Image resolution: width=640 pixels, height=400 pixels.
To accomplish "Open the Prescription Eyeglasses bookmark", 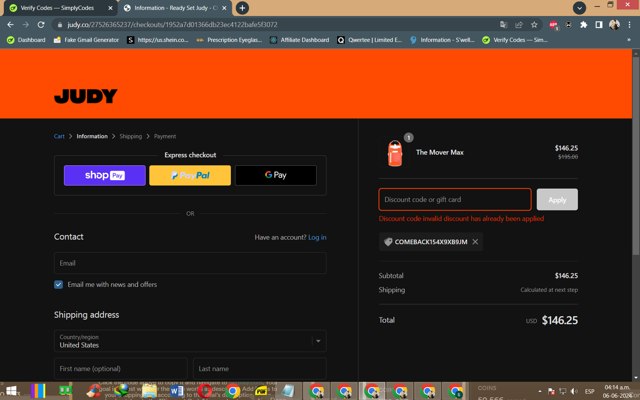I will [x=229, y=40].
